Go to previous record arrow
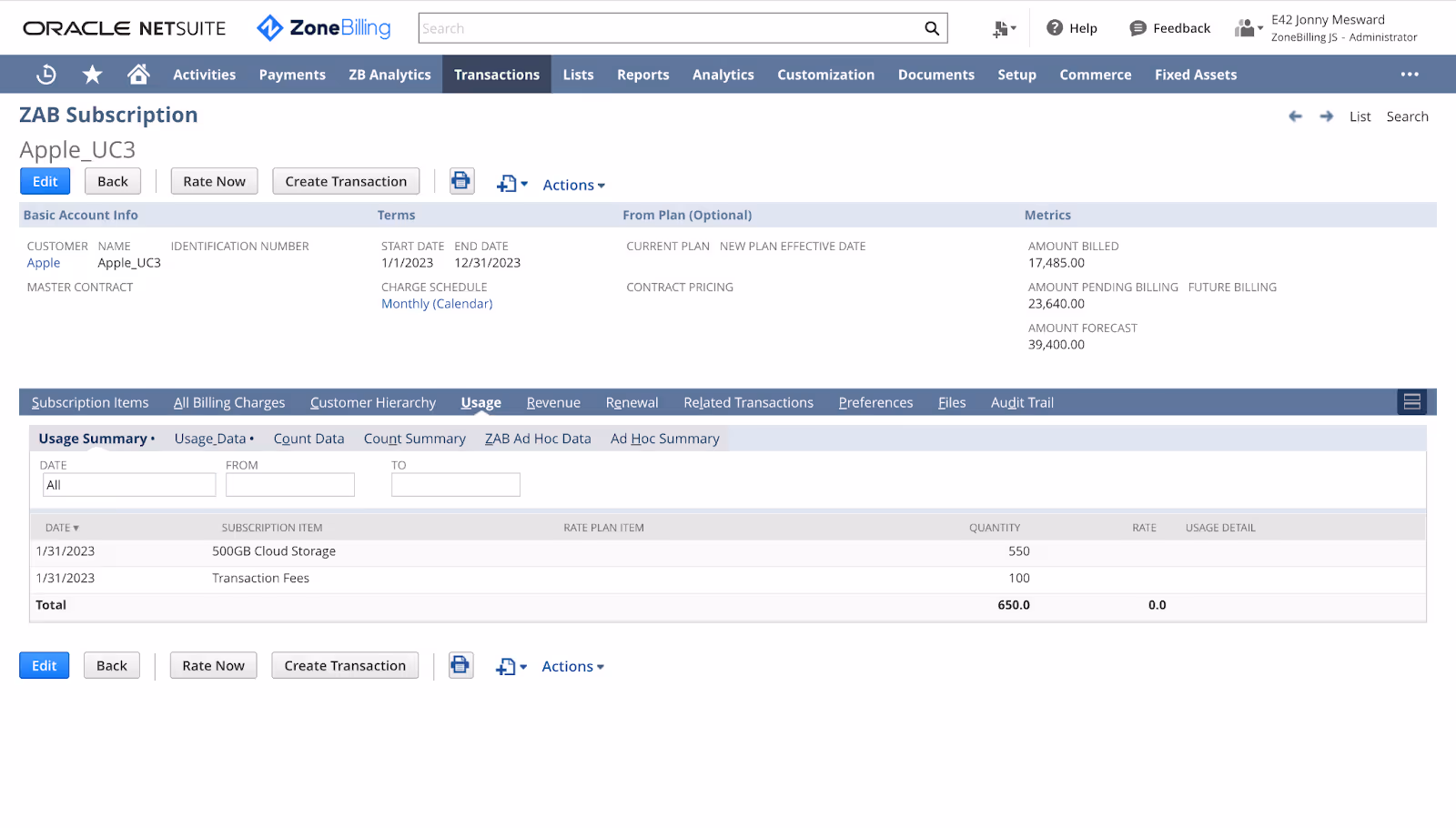Screen dimensions: 1456x828 [1296, 116]
